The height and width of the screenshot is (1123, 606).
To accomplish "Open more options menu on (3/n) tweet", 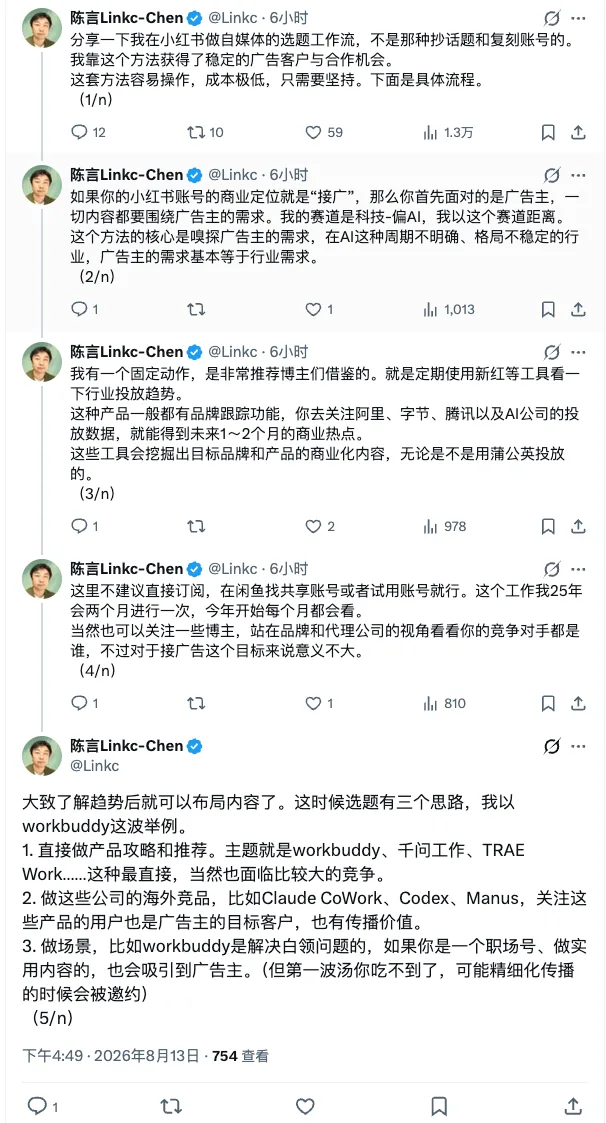I will coord(578,352).
